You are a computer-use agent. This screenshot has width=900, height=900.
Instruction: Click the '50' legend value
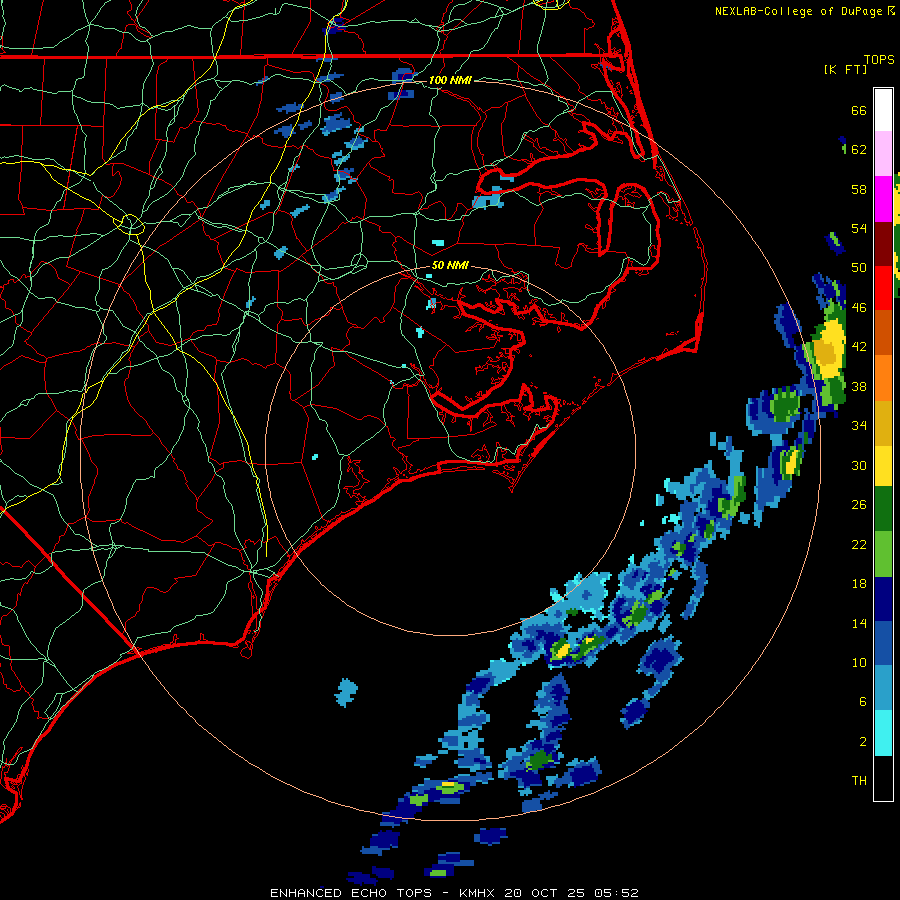[859, 267]
